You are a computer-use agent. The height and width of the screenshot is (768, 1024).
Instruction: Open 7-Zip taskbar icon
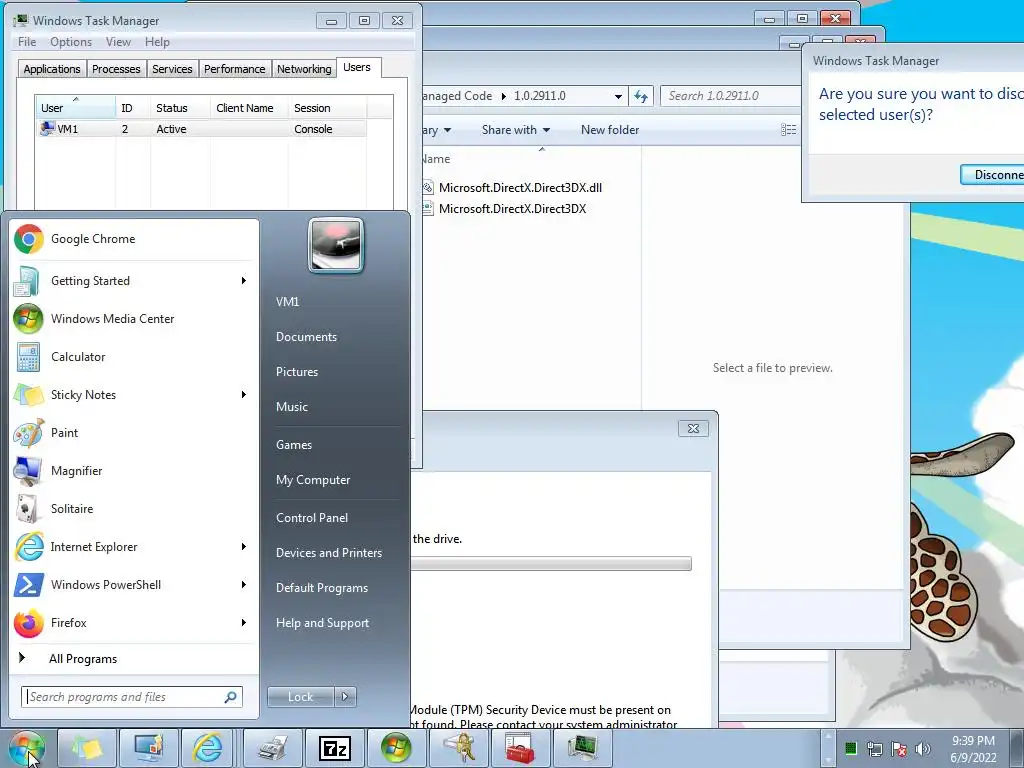click(x=334, y=748)
